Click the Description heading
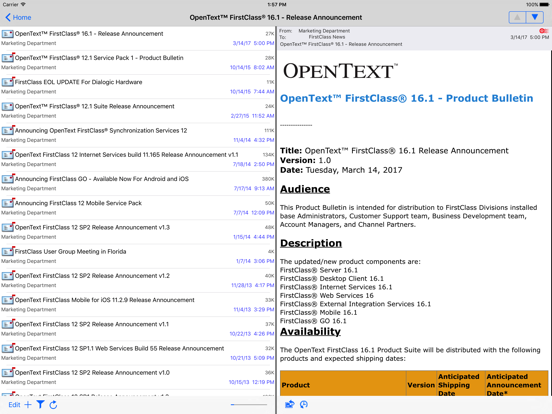This screenshot has height=414, width=552. coord(311,243)
